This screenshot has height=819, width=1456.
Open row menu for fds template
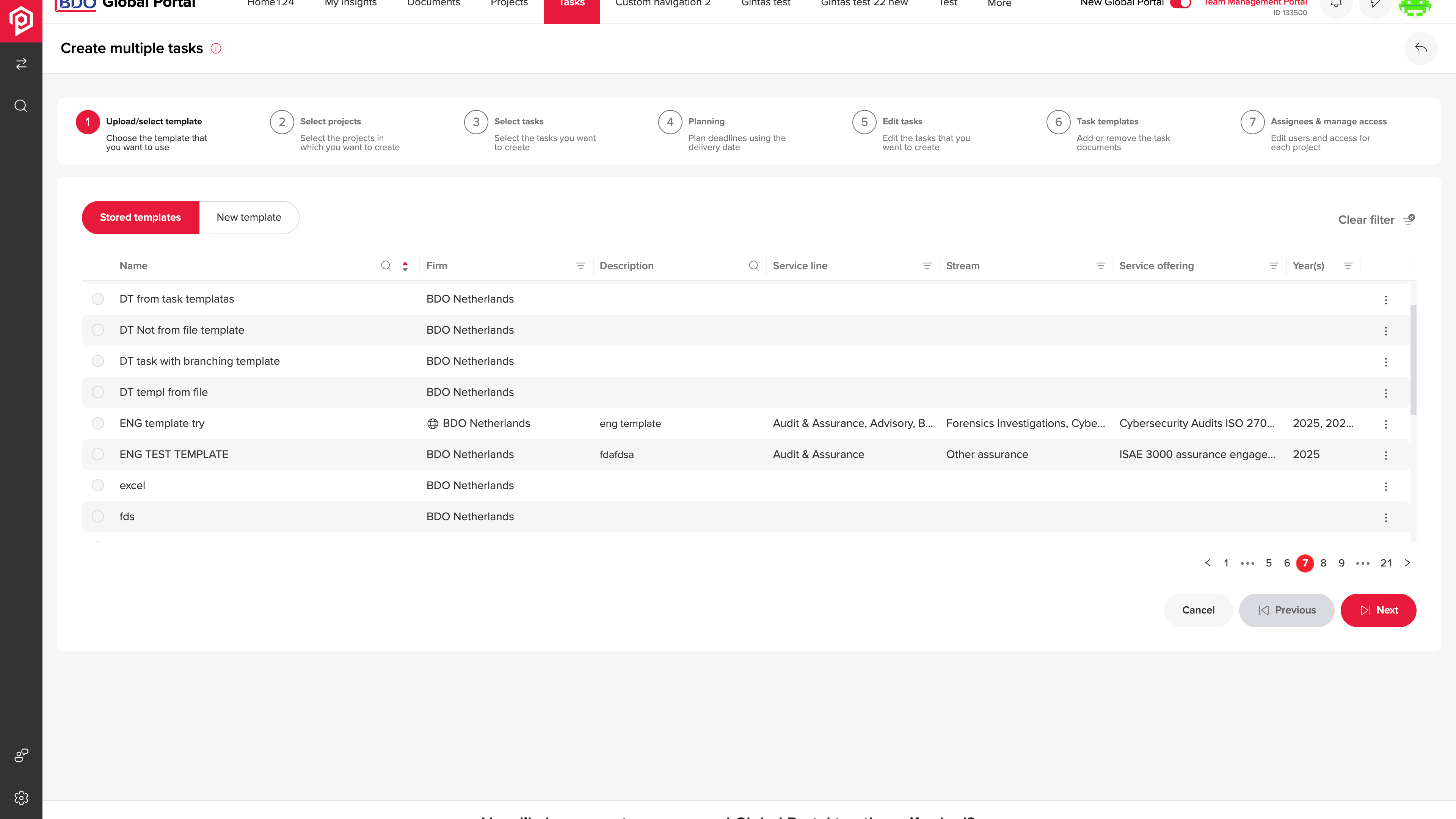(x=1385, y=517)
